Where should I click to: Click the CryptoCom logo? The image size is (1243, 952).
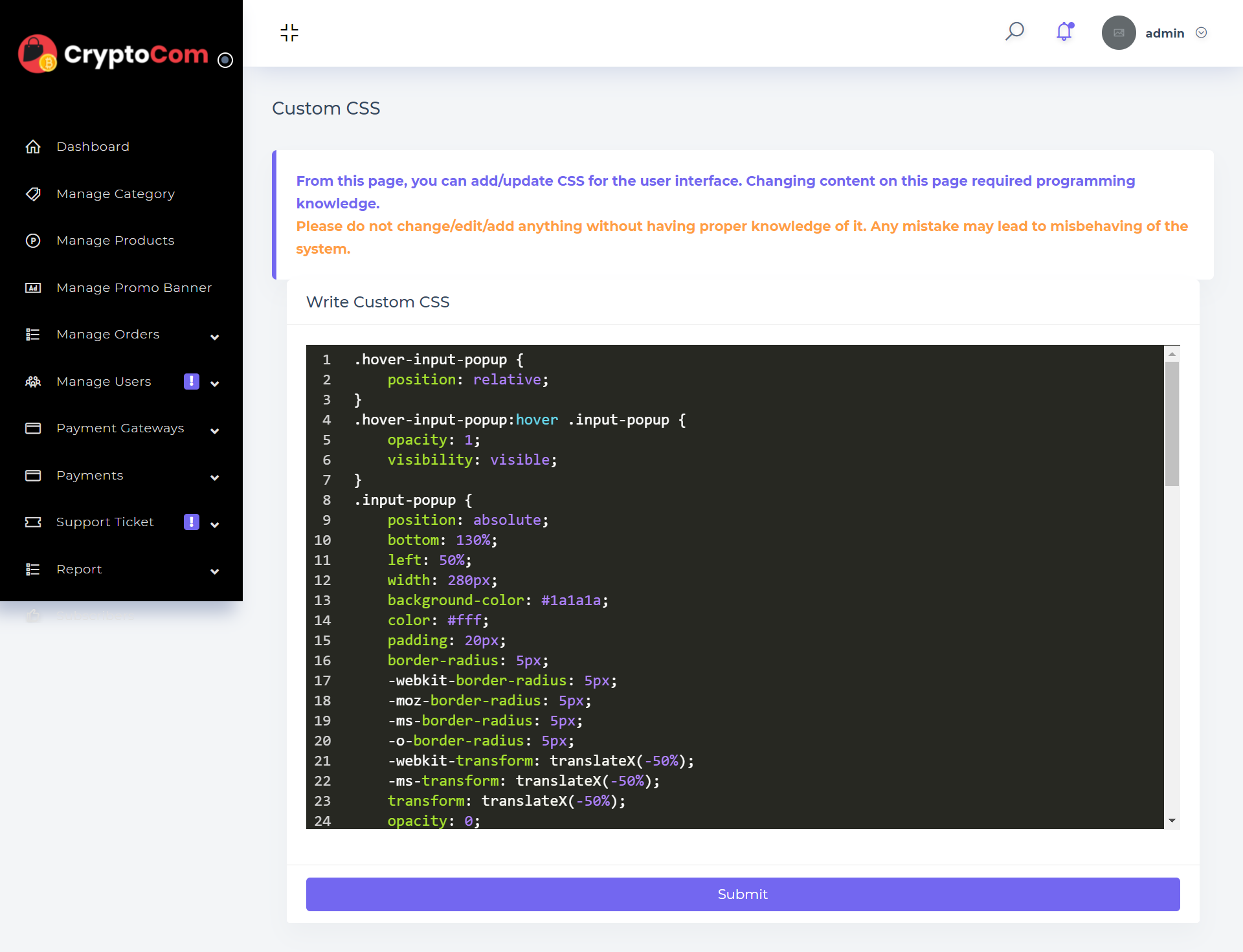pyautogui.click(x=114, y=54)
